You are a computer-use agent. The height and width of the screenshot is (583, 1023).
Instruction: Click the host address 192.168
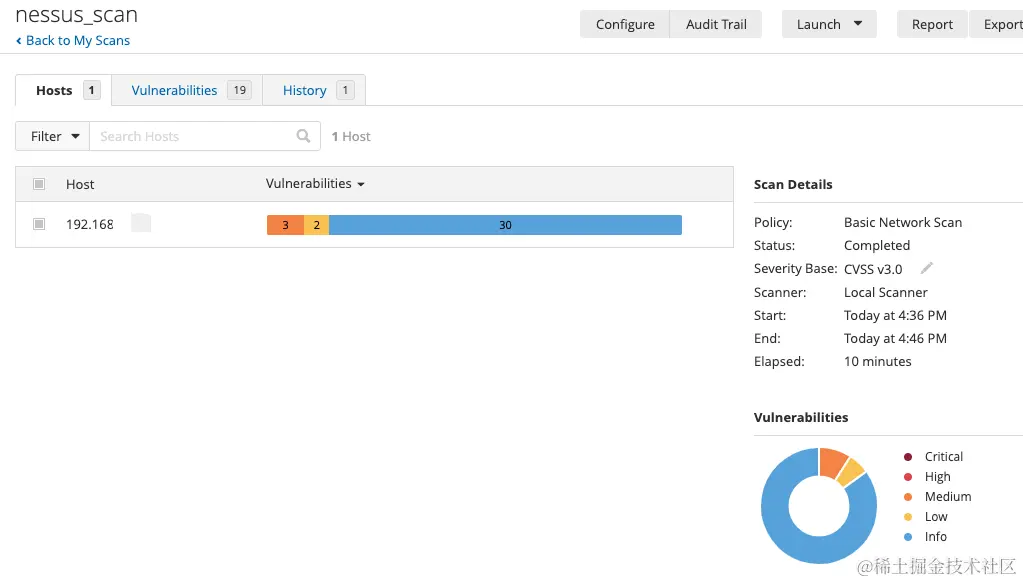coord(89,224)
